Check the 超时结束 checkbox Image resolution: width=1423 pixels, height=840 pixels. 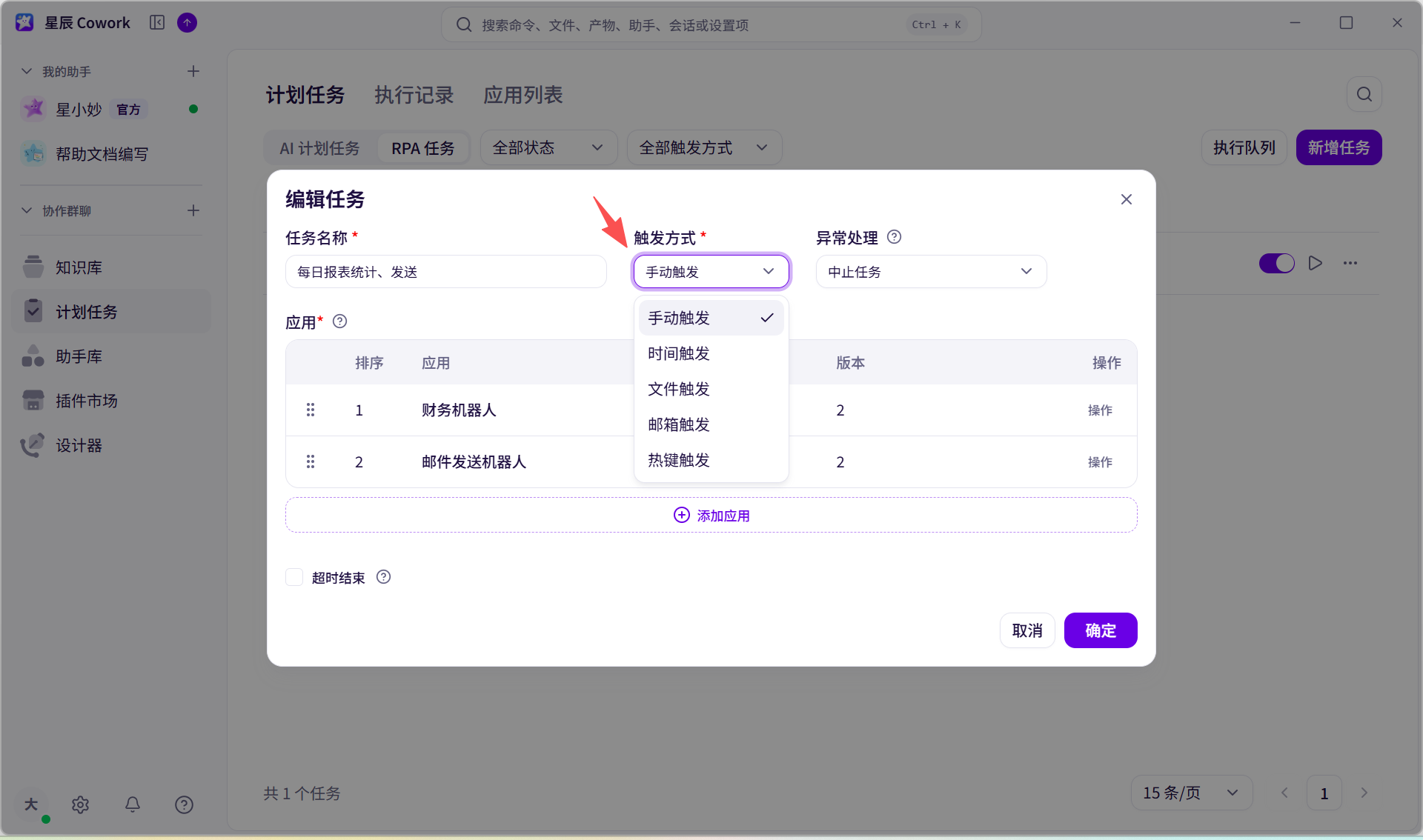click(x=294, y=577)
